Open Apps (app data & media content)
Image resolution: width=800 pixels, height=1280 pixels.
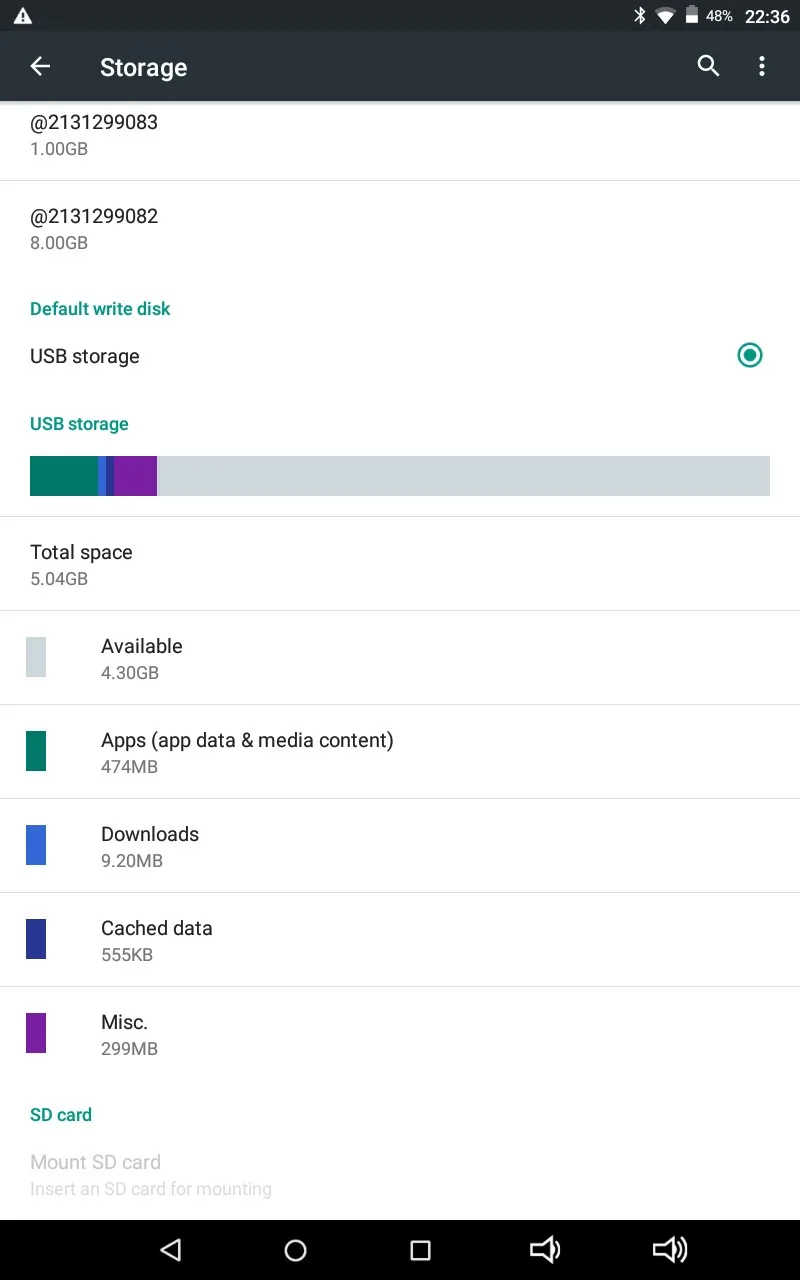(400, 752)
